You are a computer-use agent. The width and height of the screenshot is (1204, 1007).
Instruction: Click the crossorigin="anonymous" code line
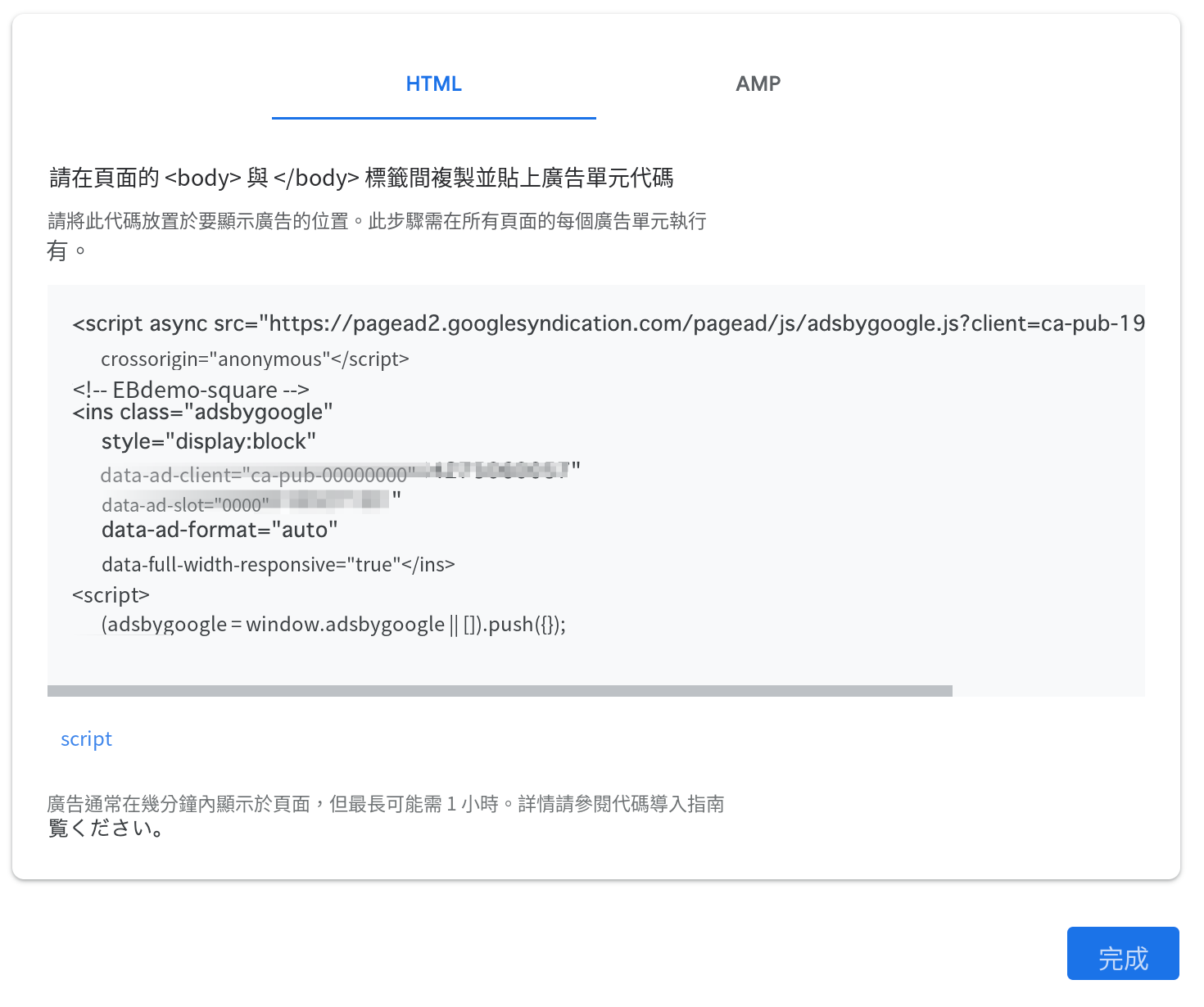tap(255, 359)
